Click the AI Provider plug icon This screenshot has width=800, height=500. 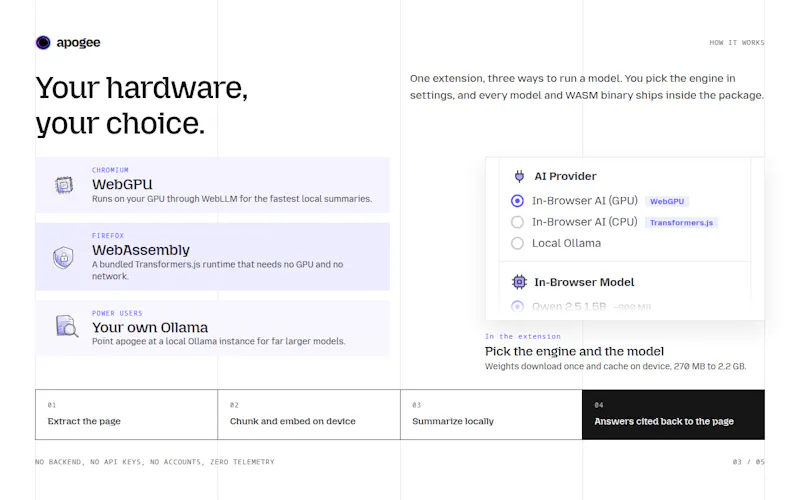point(519,177)
